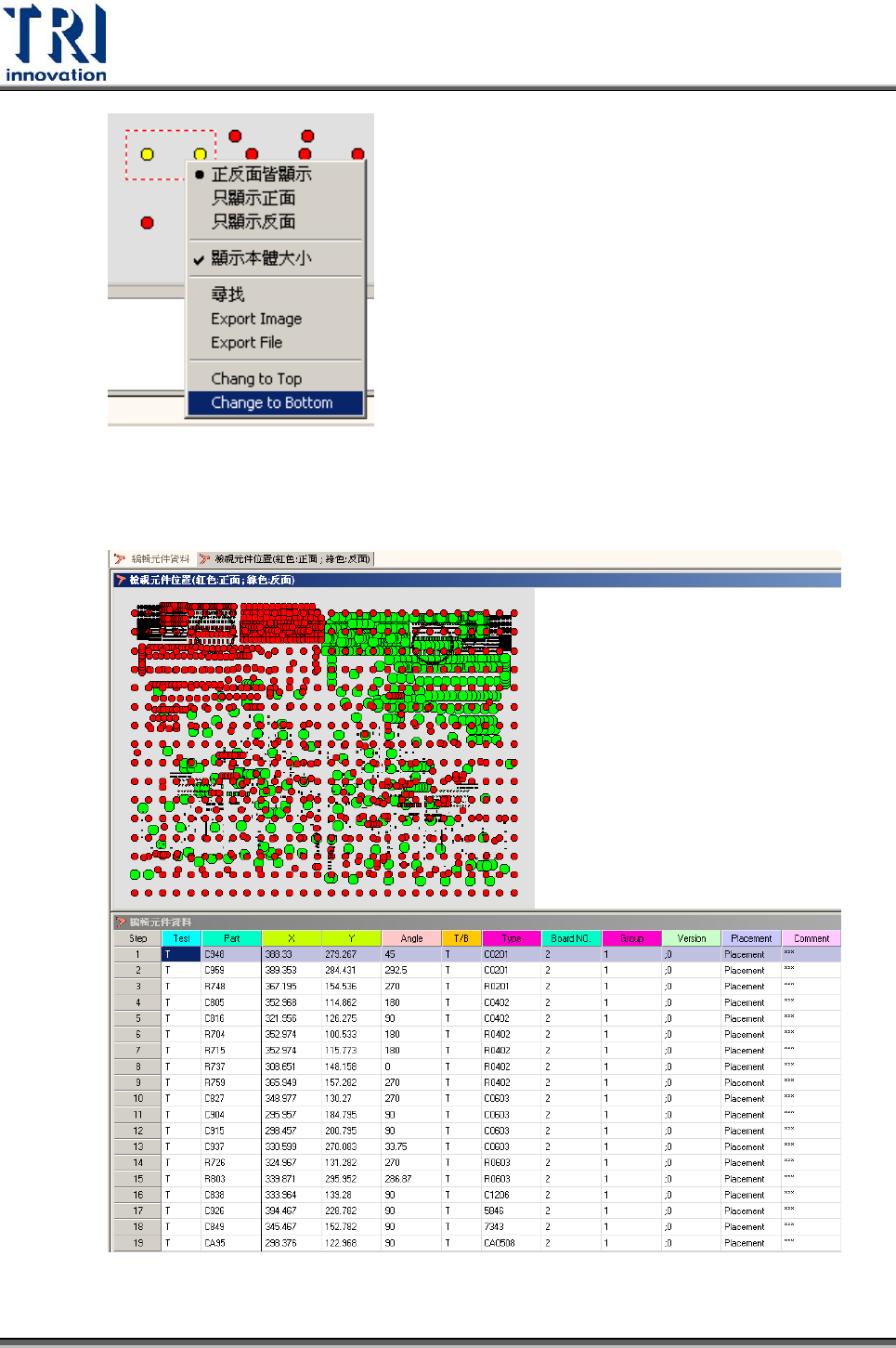Click the icon in the 編輯元件資料 table panel title
The width and height of the screenshot is (896, 1348).
click(121, 923)
